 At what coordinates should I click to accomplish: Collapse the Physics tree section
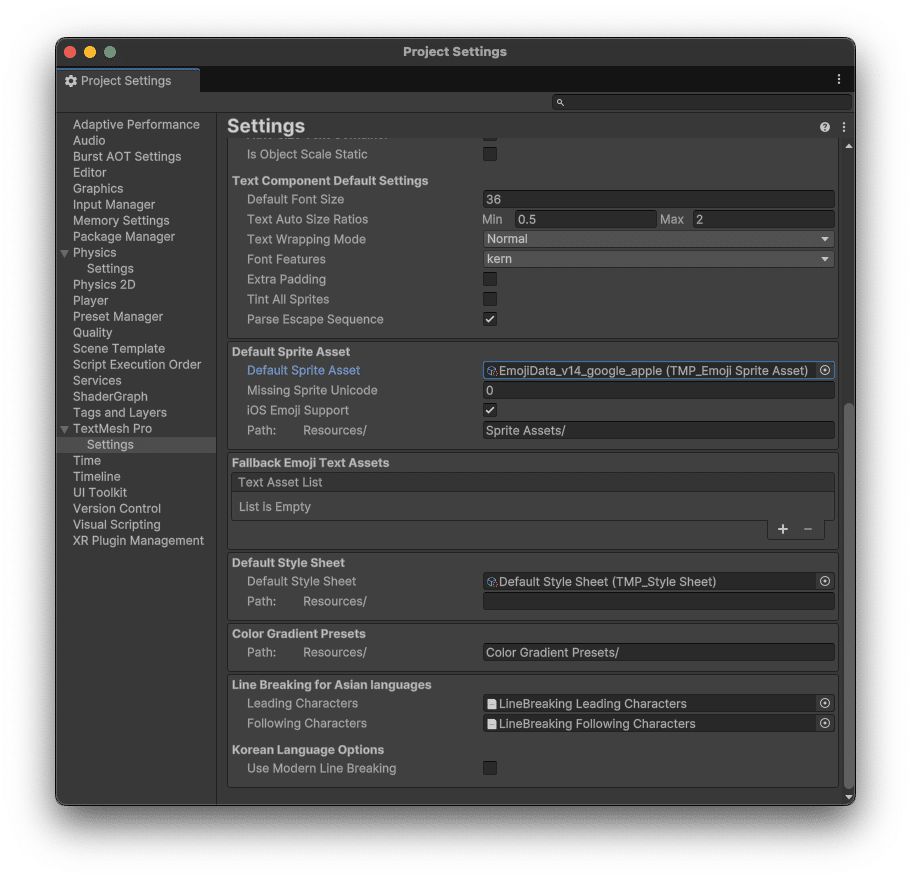64,253
